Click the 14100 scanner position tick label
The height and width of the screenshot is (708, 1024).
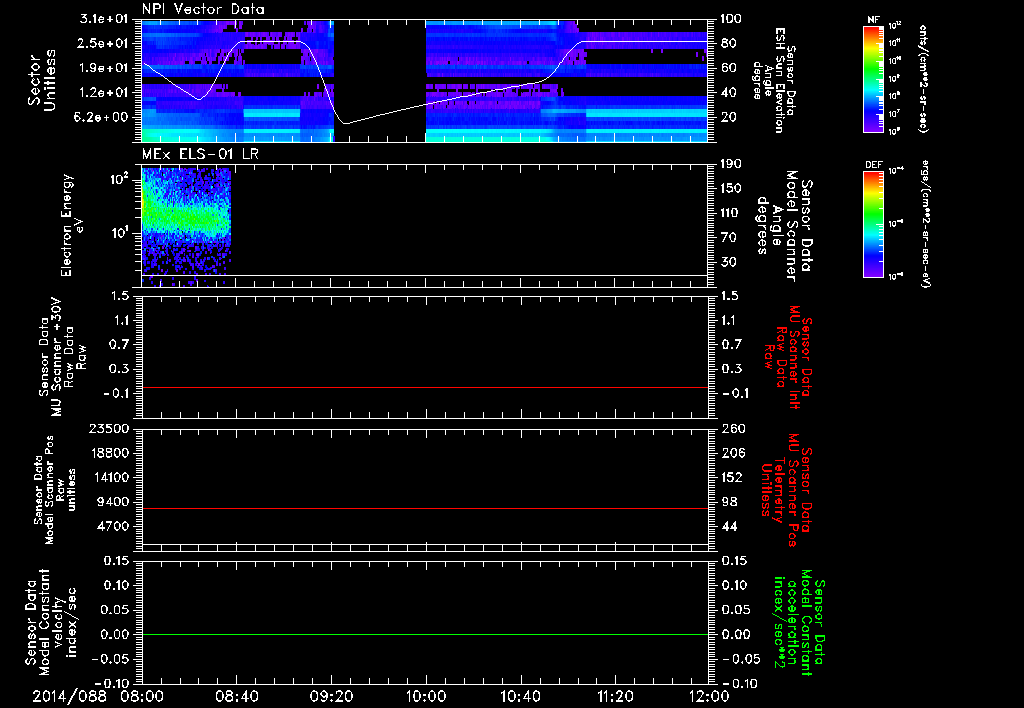coord(110,477)
